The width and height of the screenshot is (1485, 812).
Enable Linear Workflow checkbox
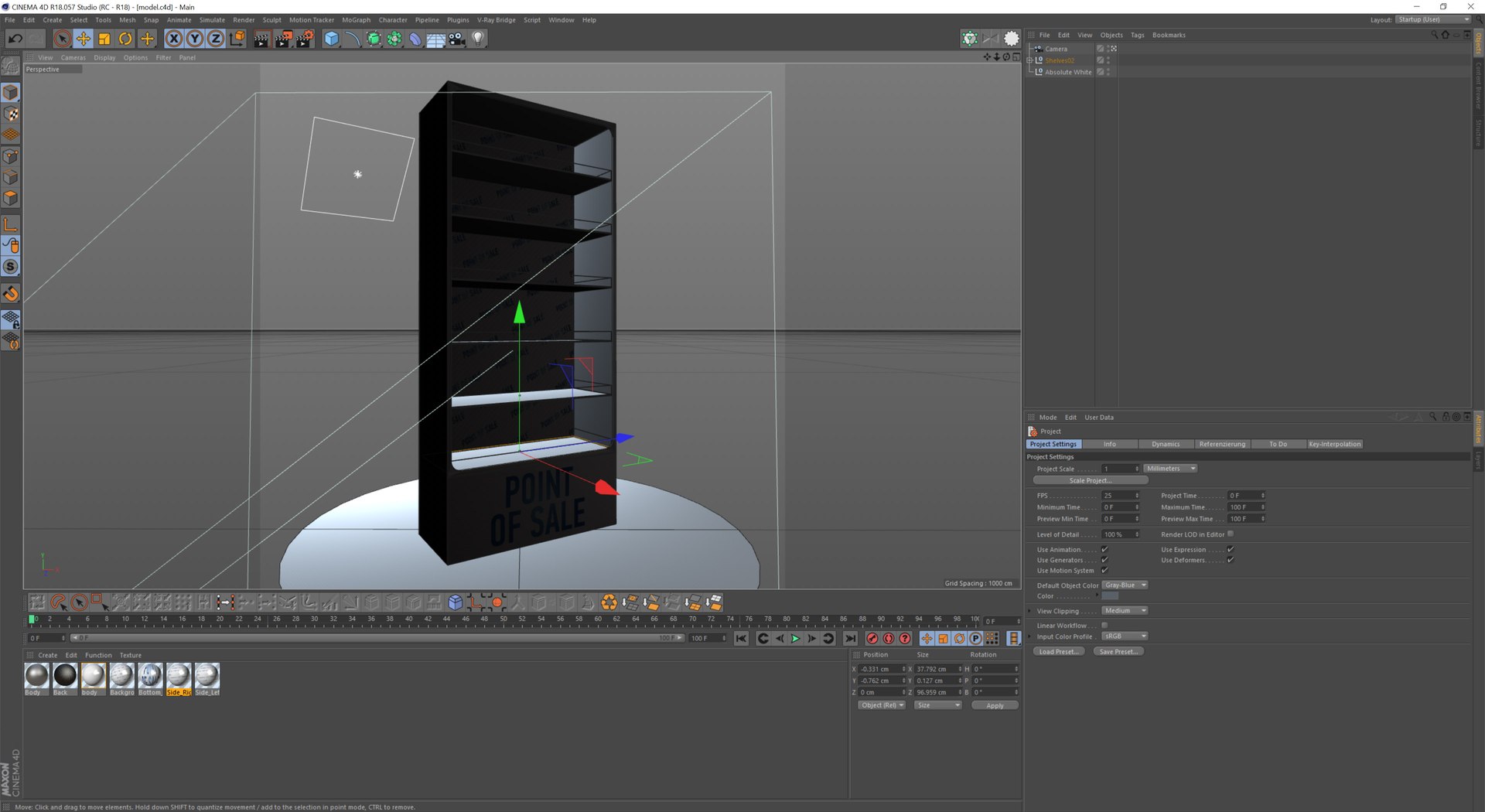click(x=1104, y=626)
